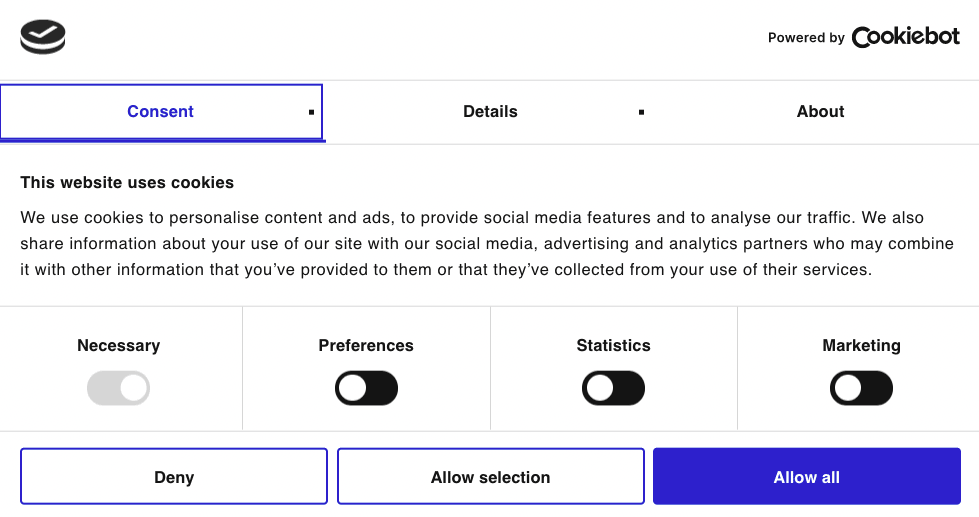
Task: Click the Necessary category label
Action: [118, 345]
